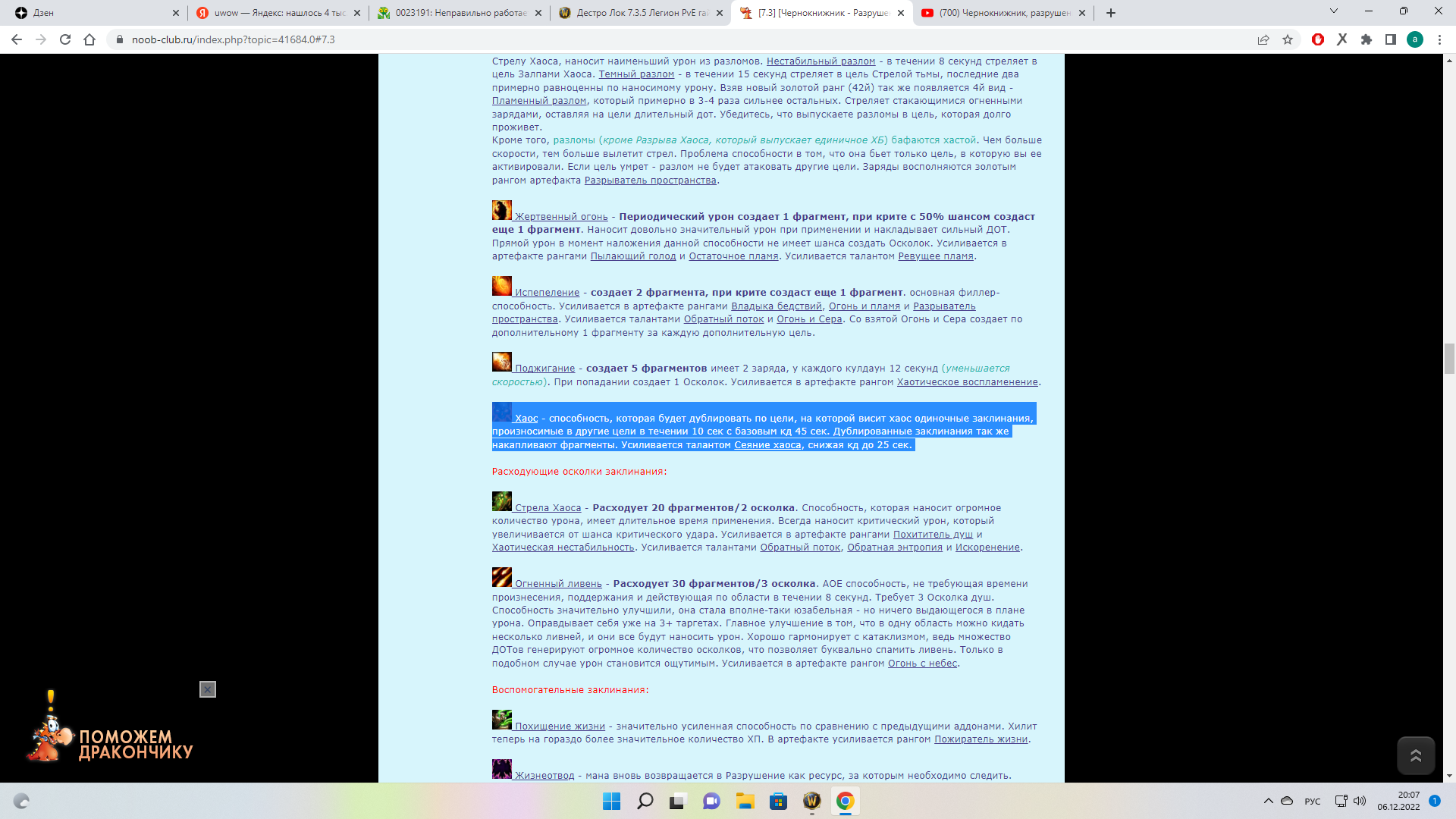Viewport: 1456px width, 819px height.
Task: Click the Immolate (Жертвенный огонь) spell icon
Action: [x=501, y=210]
